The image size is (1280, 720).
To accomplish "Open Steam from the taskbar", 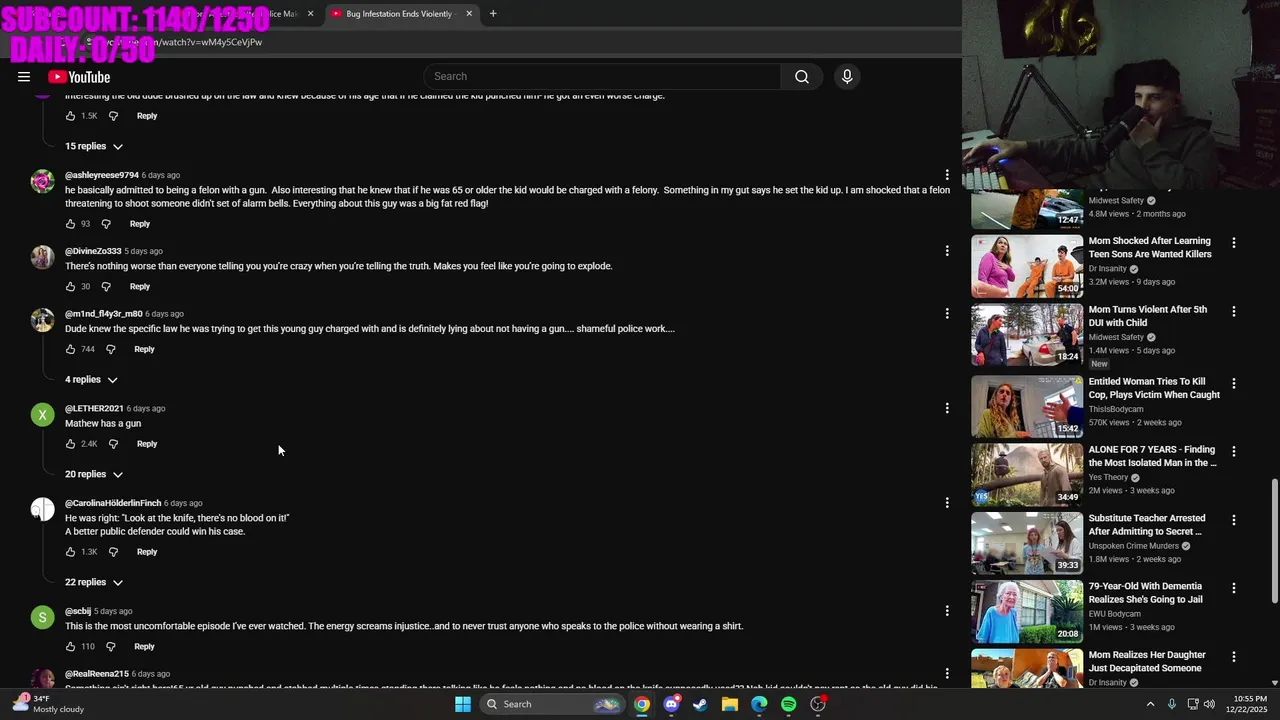I will [x=700, y=704].
